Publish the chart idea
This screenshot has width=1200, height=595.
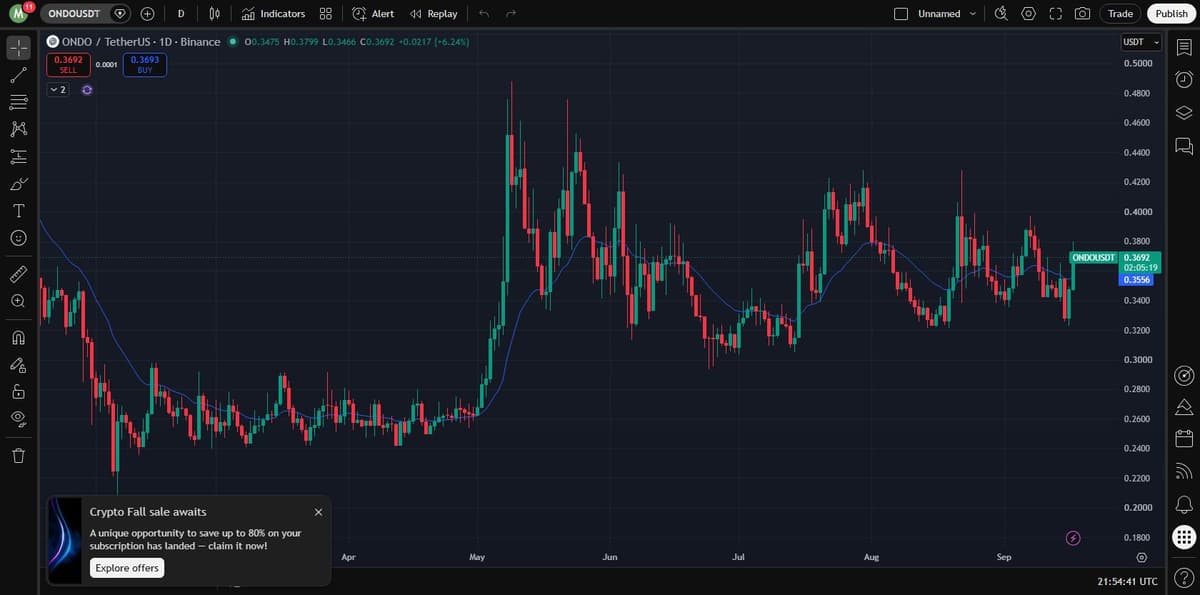coord(1172,14)
